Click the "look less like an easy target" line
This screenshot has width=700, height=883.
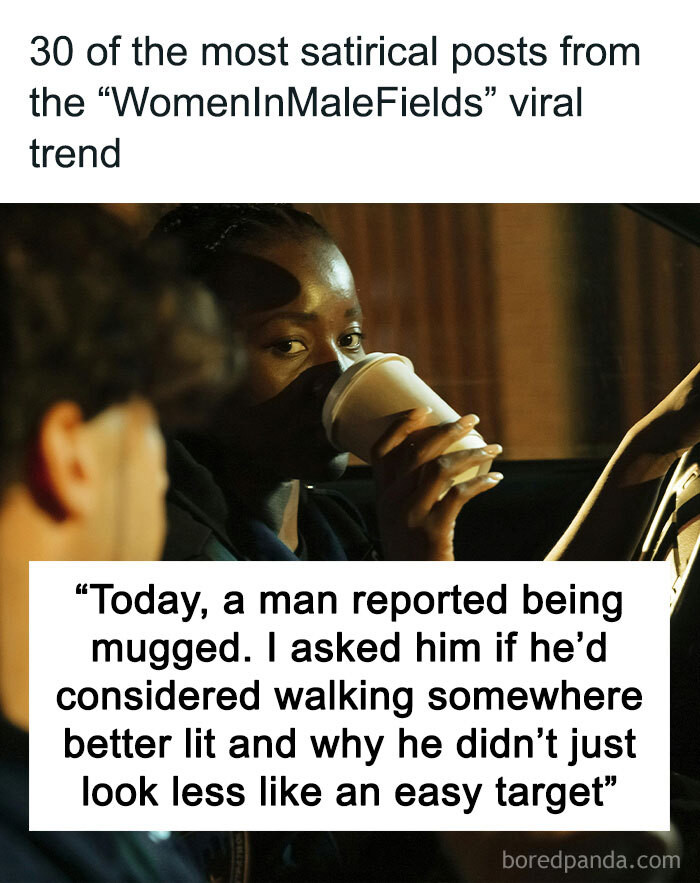pyautogui.click(x=349, y=792)
